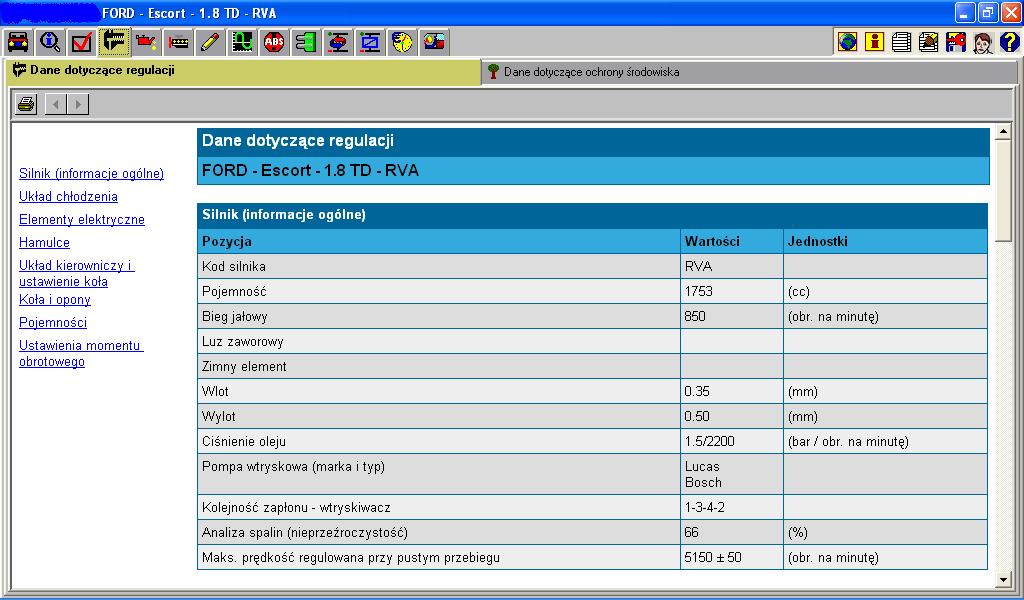Image resolution: width=1024 pixels, height=600 pixels.
Task: Open the blue question mark help icon
Action: point(1009,42)
